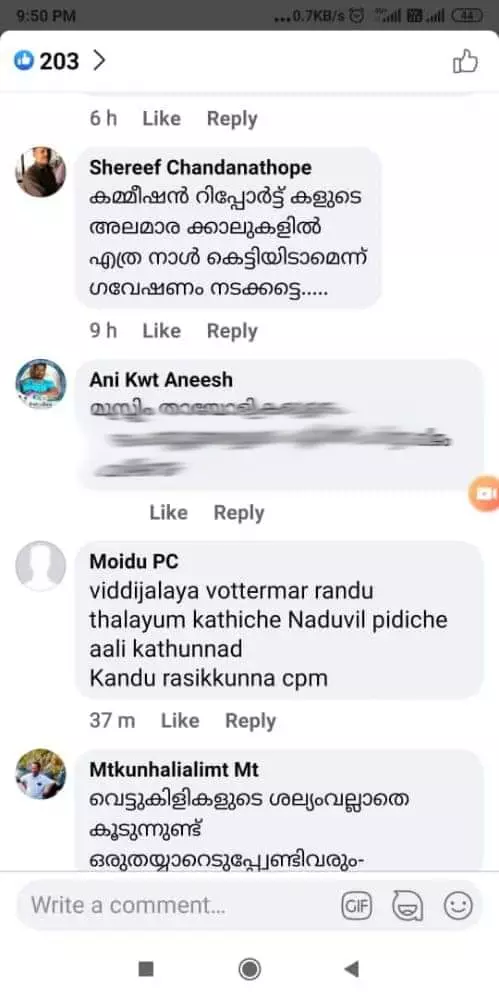Like Moidu PC's comment
499x999 pixels.
point(180,721)
